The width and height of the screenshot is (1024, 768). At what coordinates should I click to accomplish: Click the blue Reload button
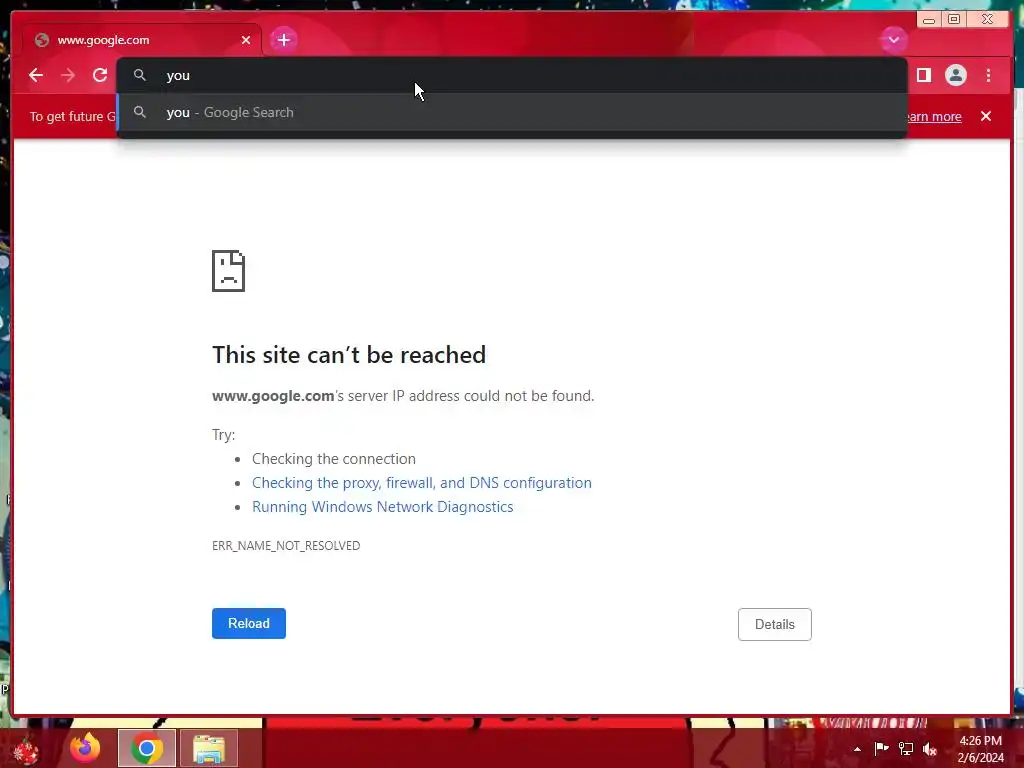point(249,624)
